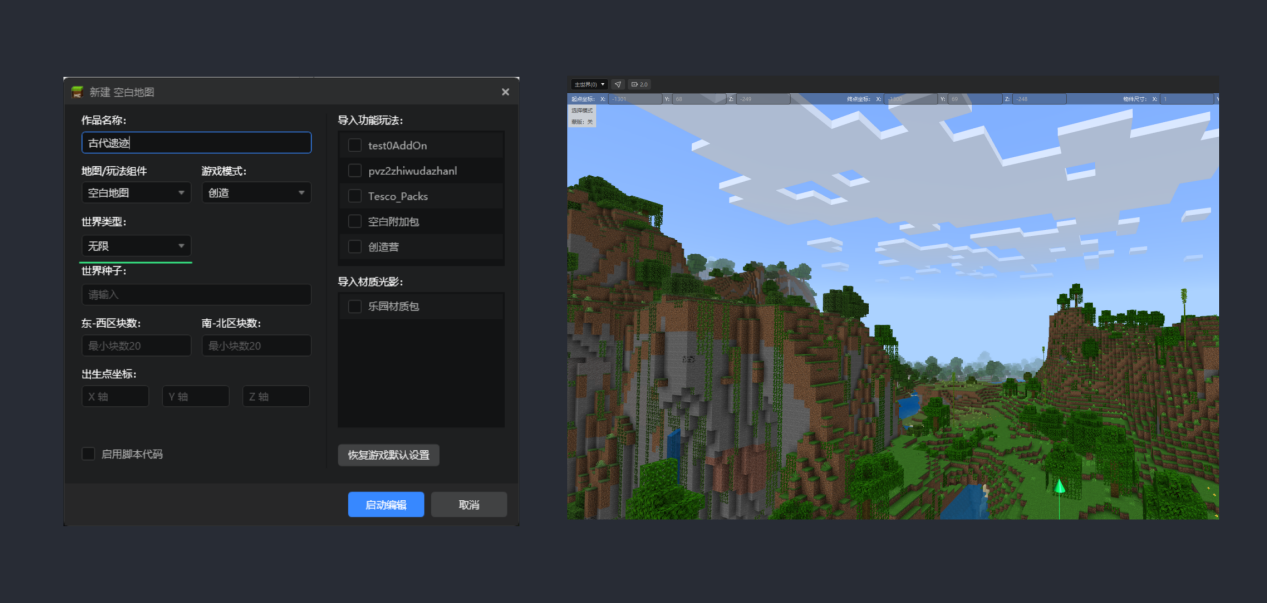Check the pvz2zhiwudazhanl checkbox
The image size is (1267, 603).
click(x=354, y=171)
